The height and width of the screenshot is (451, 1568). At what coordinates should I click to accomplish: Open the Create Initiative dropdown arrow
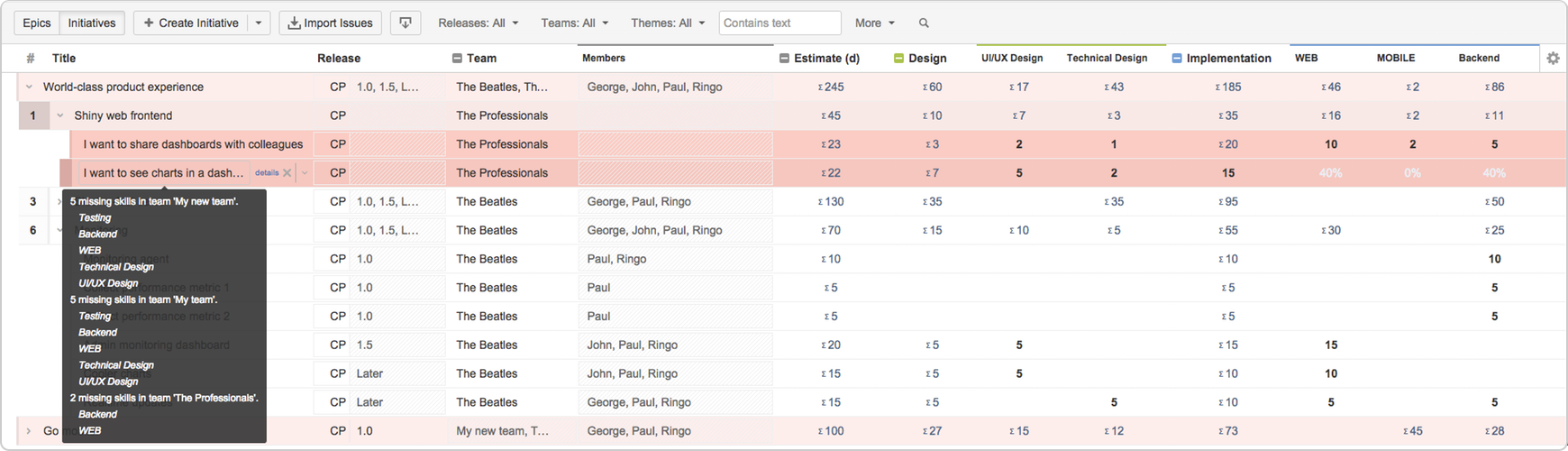259,23
